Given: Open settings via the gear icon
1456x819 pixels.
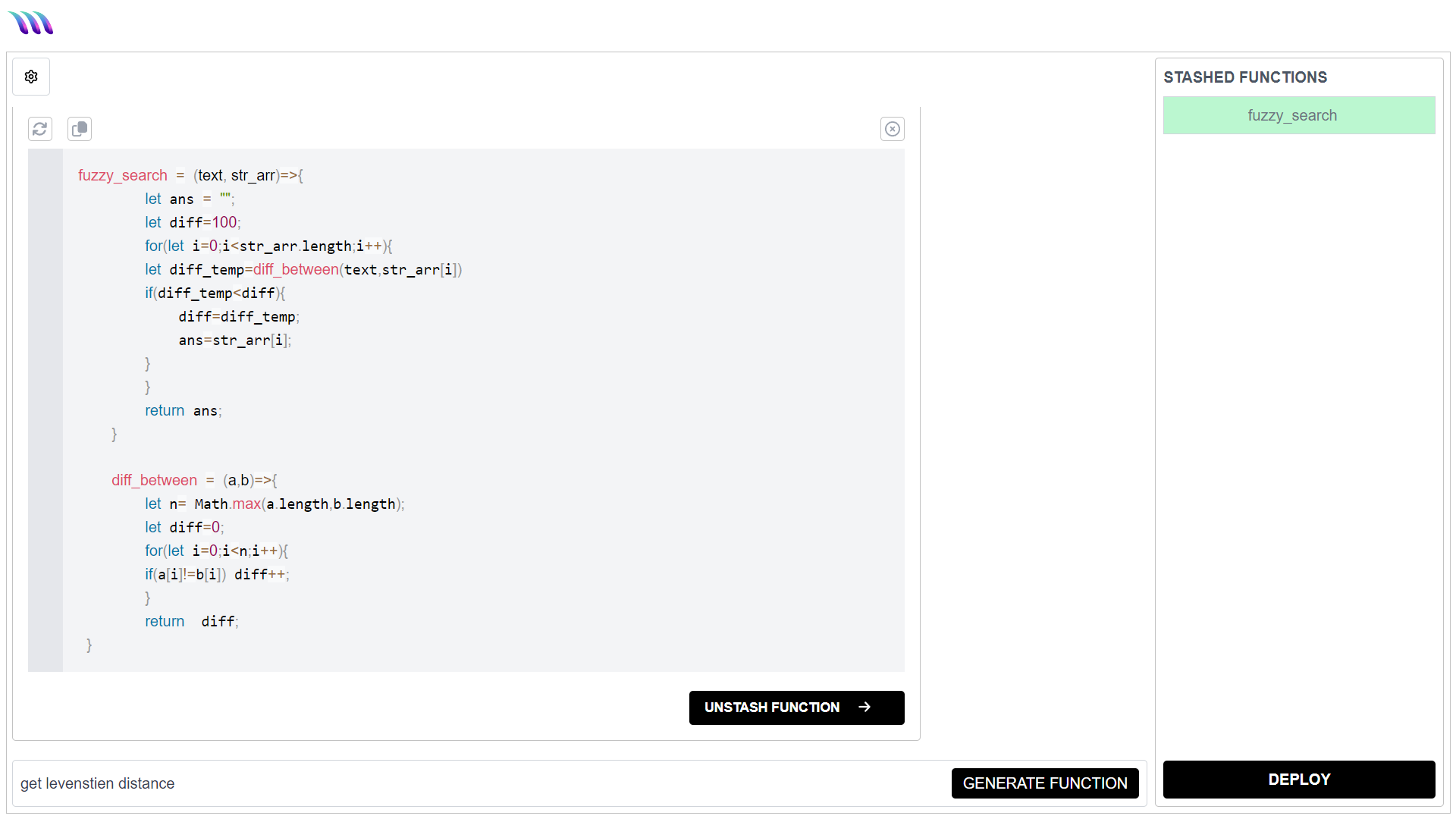Looking at the screenshot, I should 31,77.
